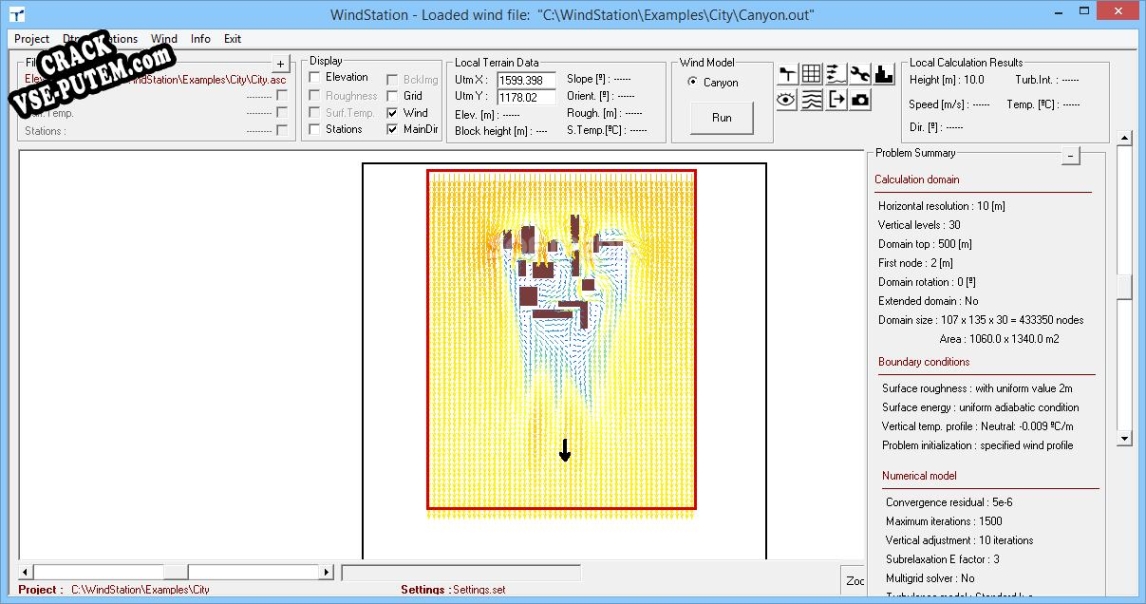
Task: Click the terrain contour lines icon
Action: (811, 99)
